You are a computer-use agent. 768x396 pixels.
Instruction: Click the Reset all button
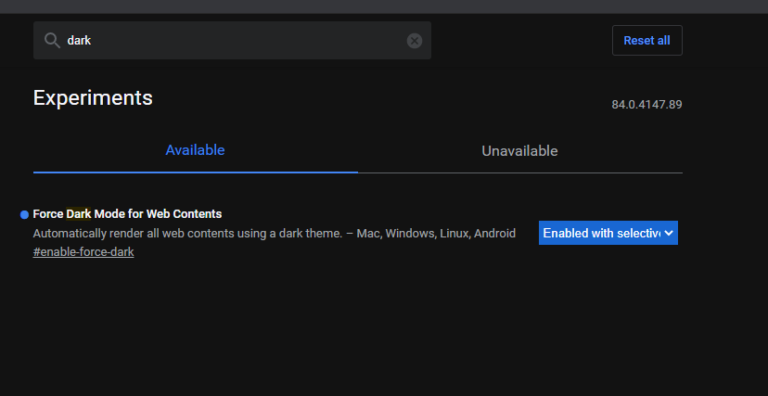[647, 40]
